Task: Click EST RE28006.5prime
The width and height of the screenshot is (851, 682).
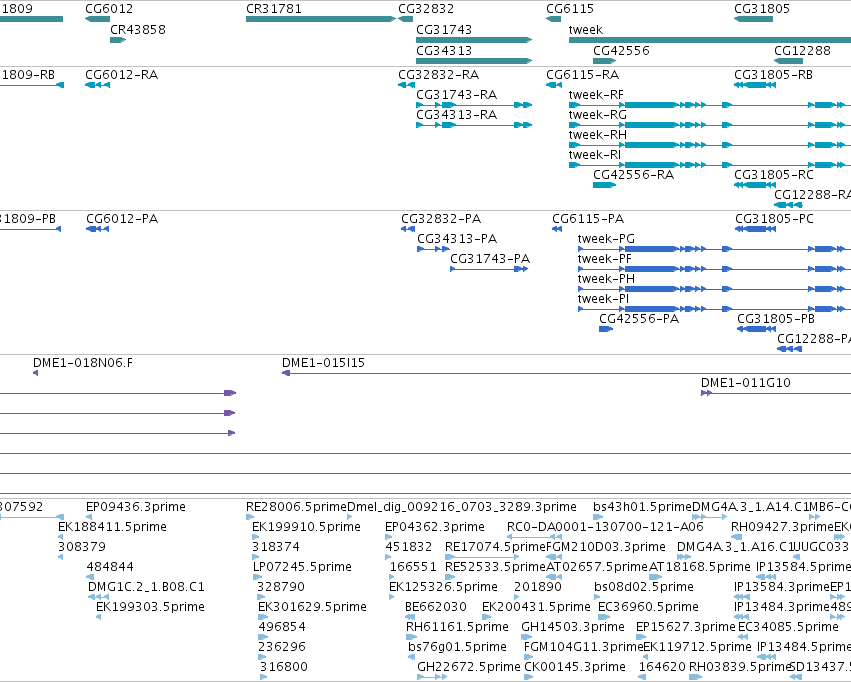Action: tap(250, 517)
